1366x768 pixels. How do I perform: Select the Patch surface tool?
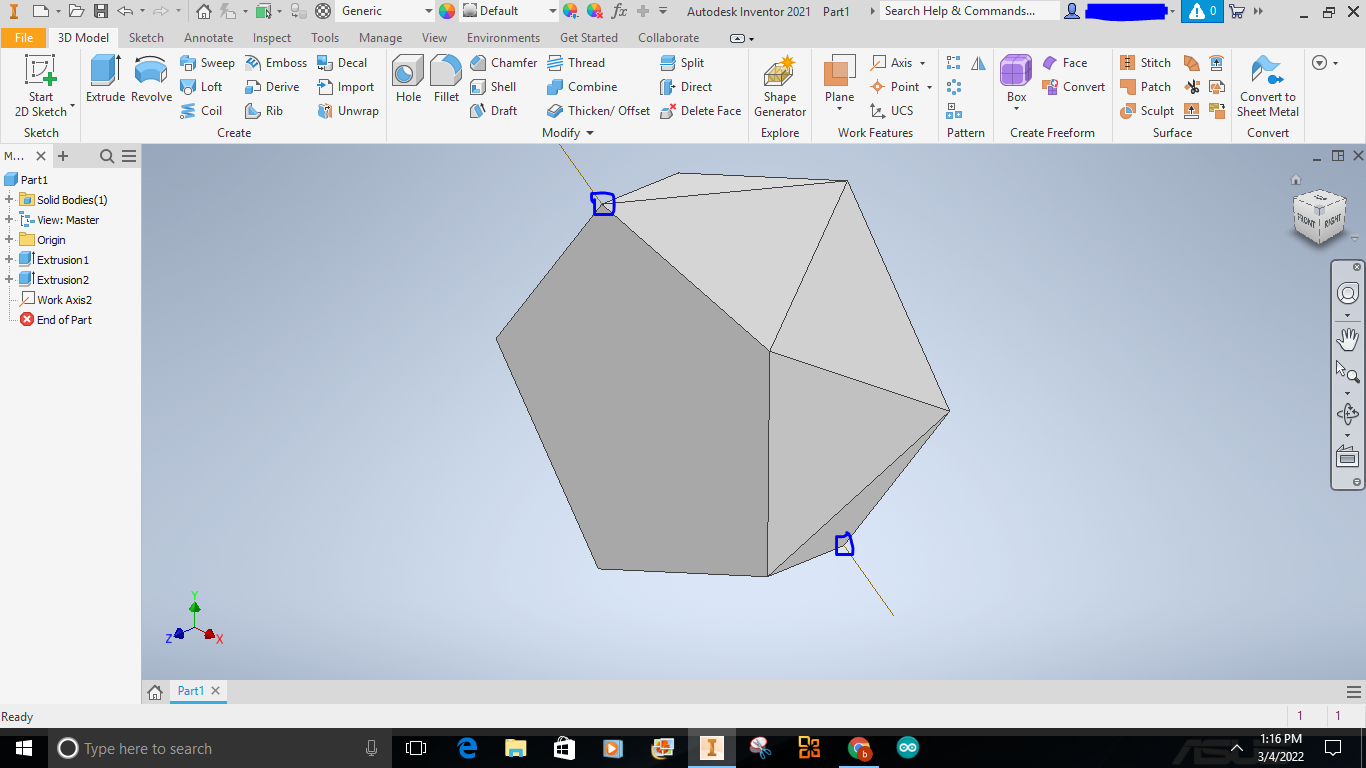(1145, 86)
